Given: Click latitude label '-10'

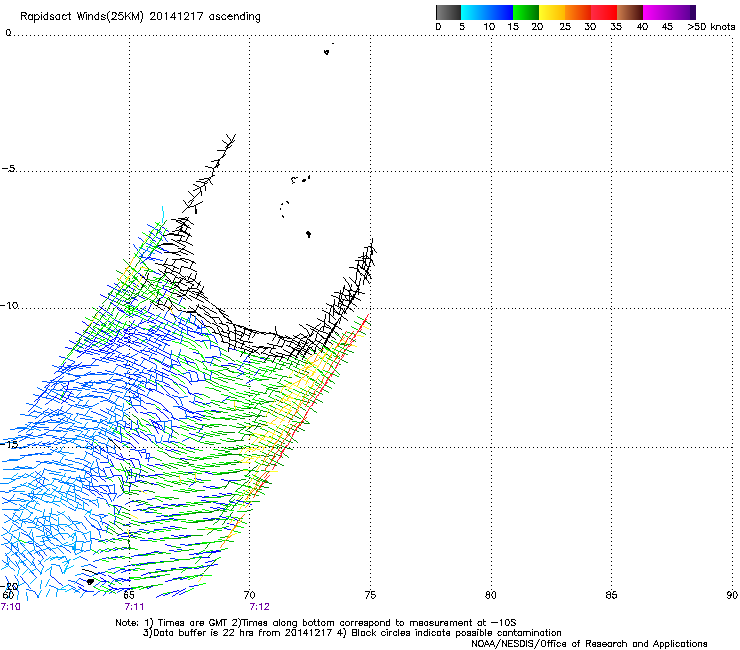Looking at the screenshot, I should coord(9,305).
